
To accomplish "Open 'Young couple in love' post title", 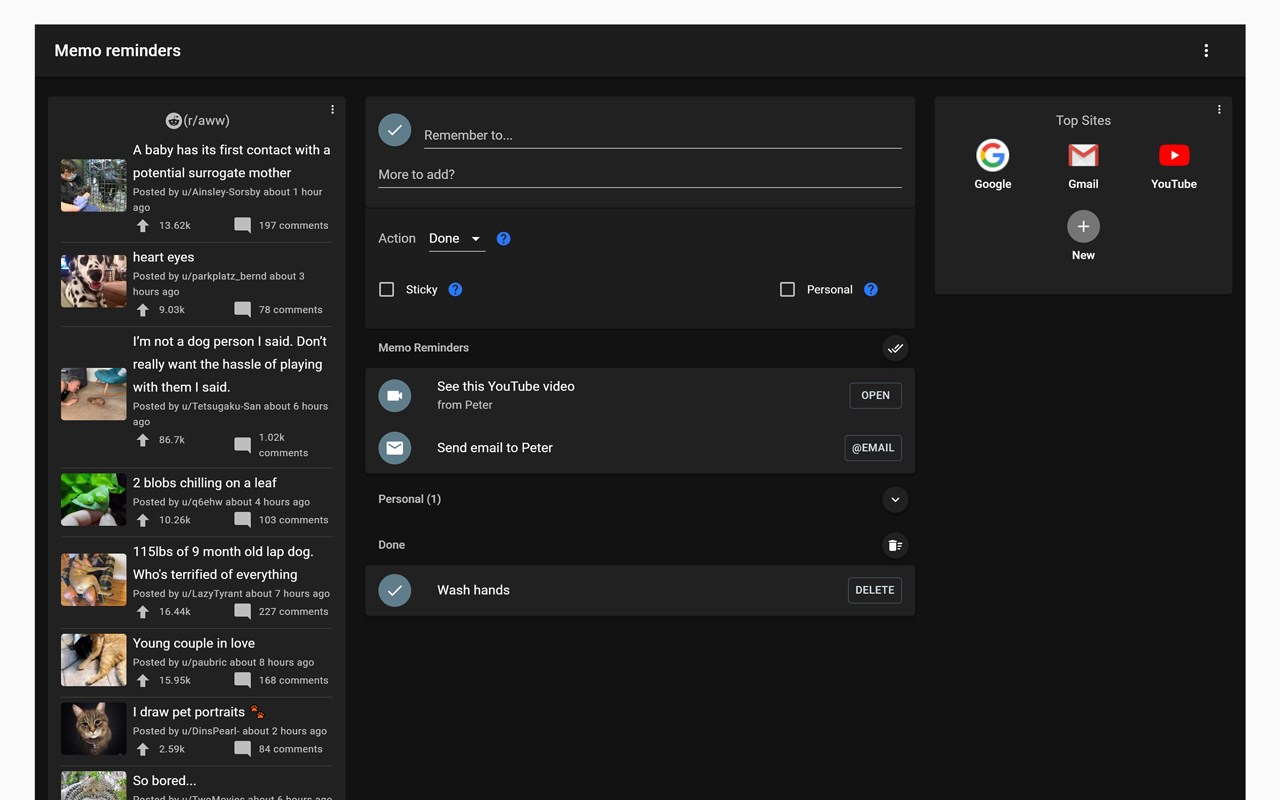I will [194, 643].
